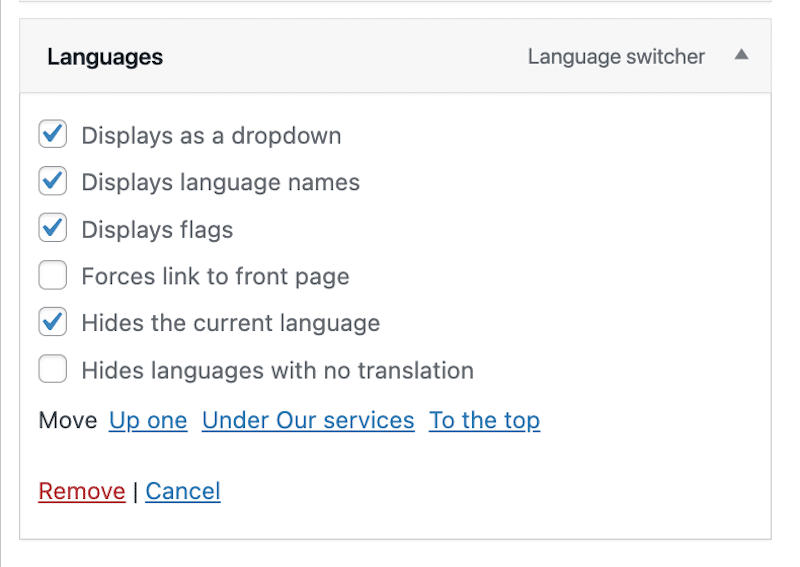Click the Displays flags label text
The height and width of the screenshot is (567, 800).
click(x=157, y=230)
